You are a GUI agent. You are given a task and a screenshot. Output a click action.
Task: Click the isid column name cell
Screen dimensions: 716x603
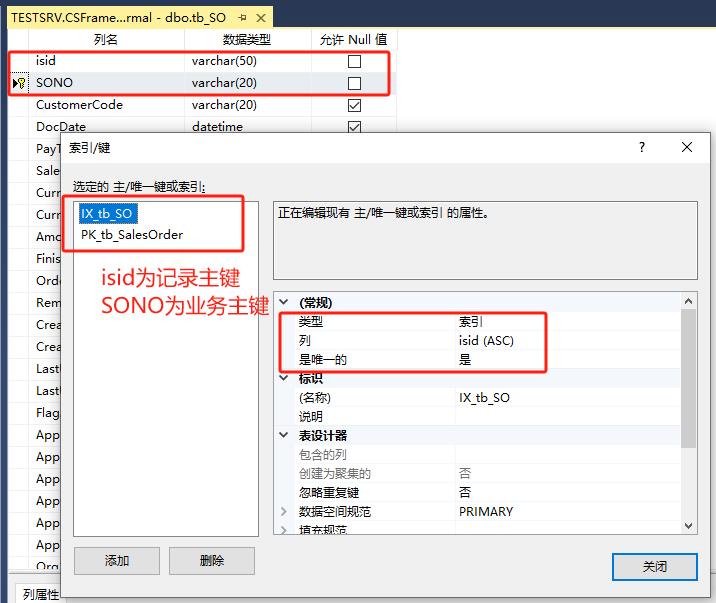[107, 61]
